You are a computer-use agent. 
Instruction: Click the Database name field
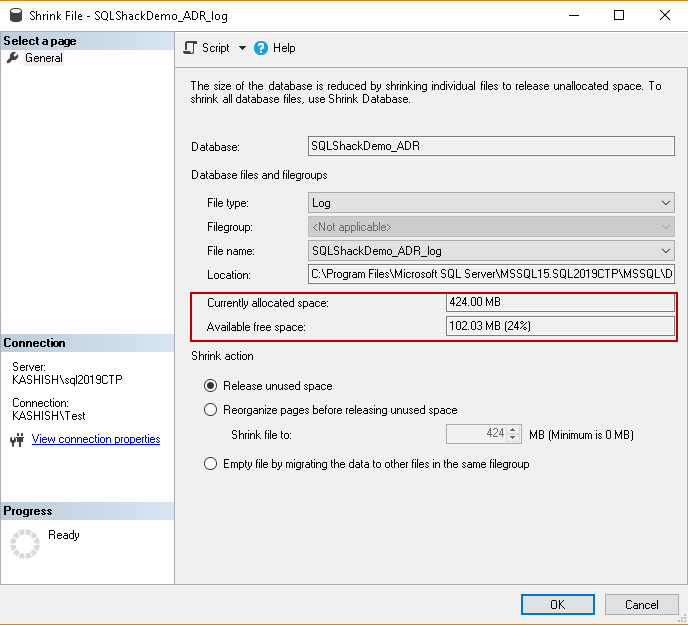point(491,146)
